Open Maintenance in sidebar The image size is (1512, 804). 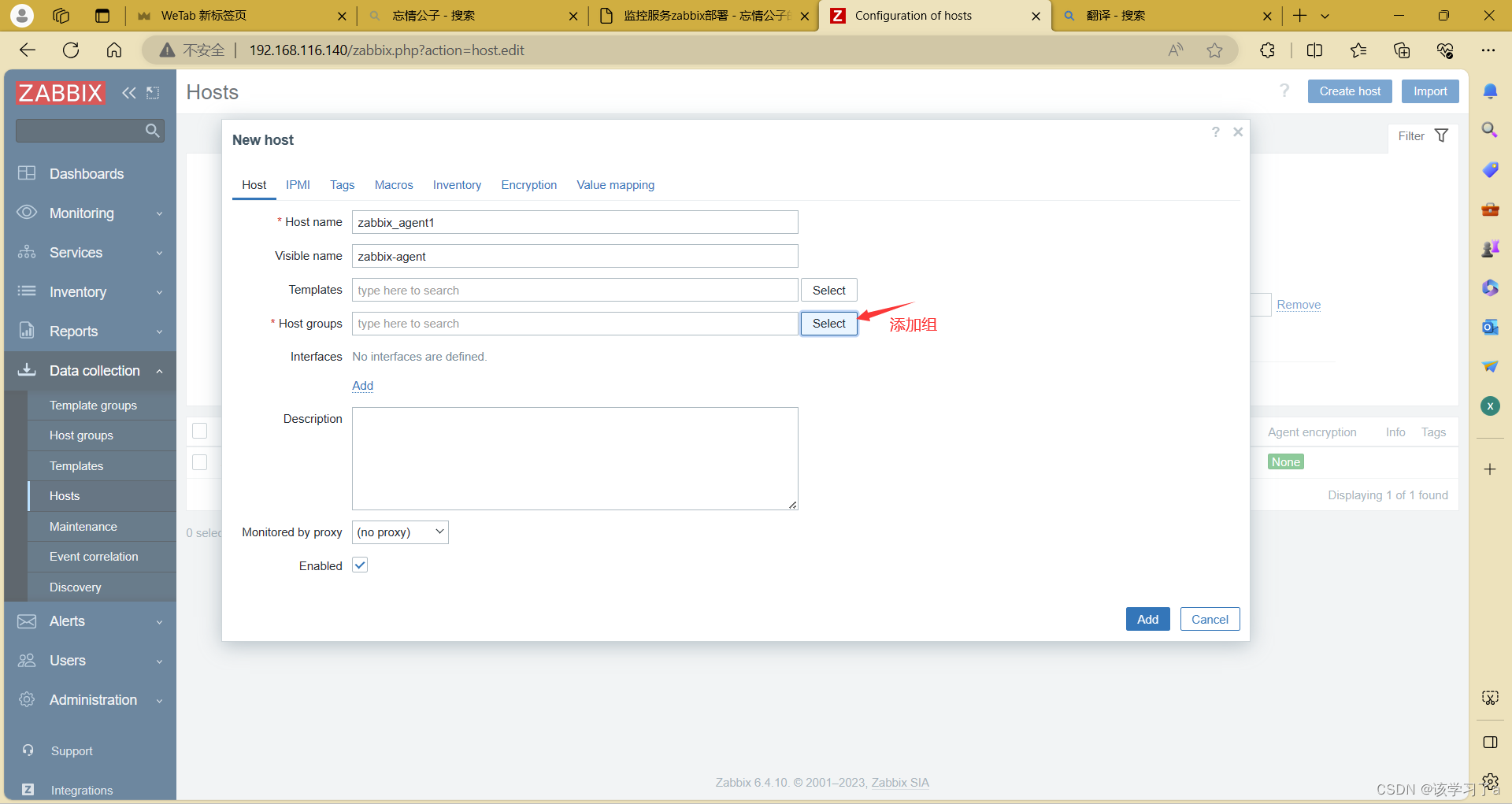(102, 526)
